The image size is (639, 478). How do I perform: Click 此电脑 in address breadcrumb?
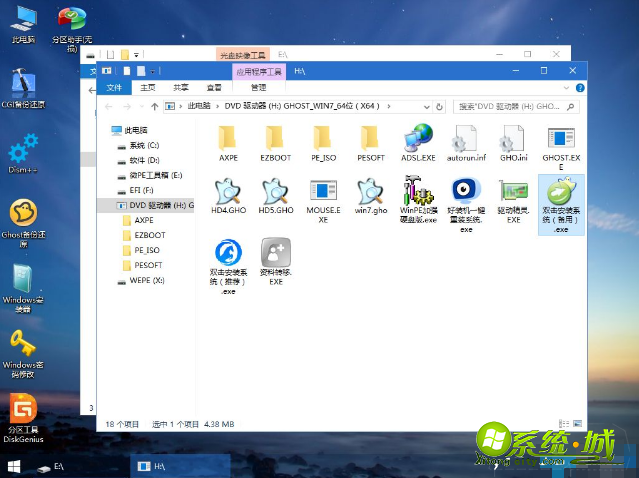(x=198, y=106)
